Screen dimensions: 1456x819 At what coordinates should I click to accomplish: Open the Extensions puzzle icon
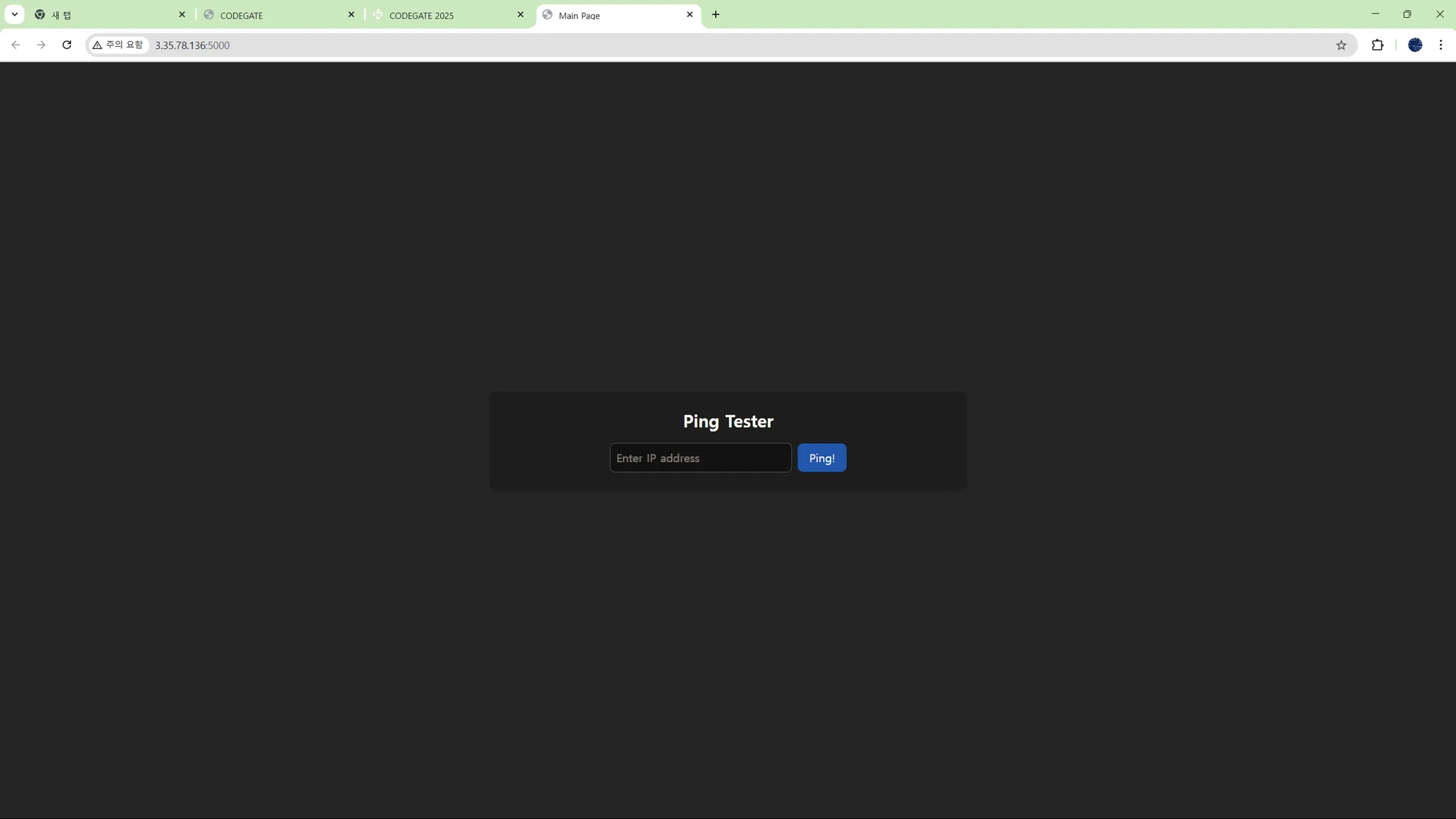click(x=1377, y=45)
